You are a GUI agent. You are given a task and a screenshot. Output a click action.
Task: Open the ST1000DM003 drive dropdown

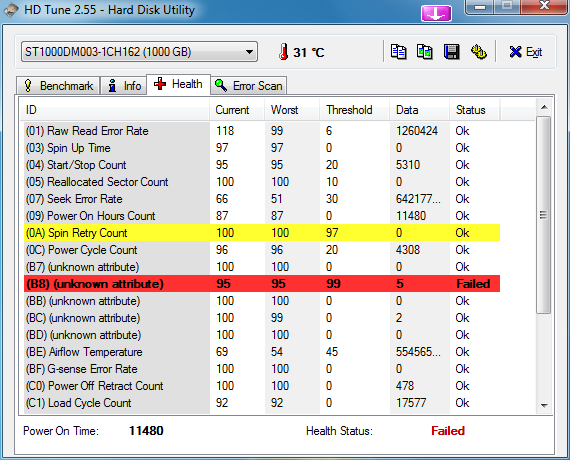tap(139, 52)
